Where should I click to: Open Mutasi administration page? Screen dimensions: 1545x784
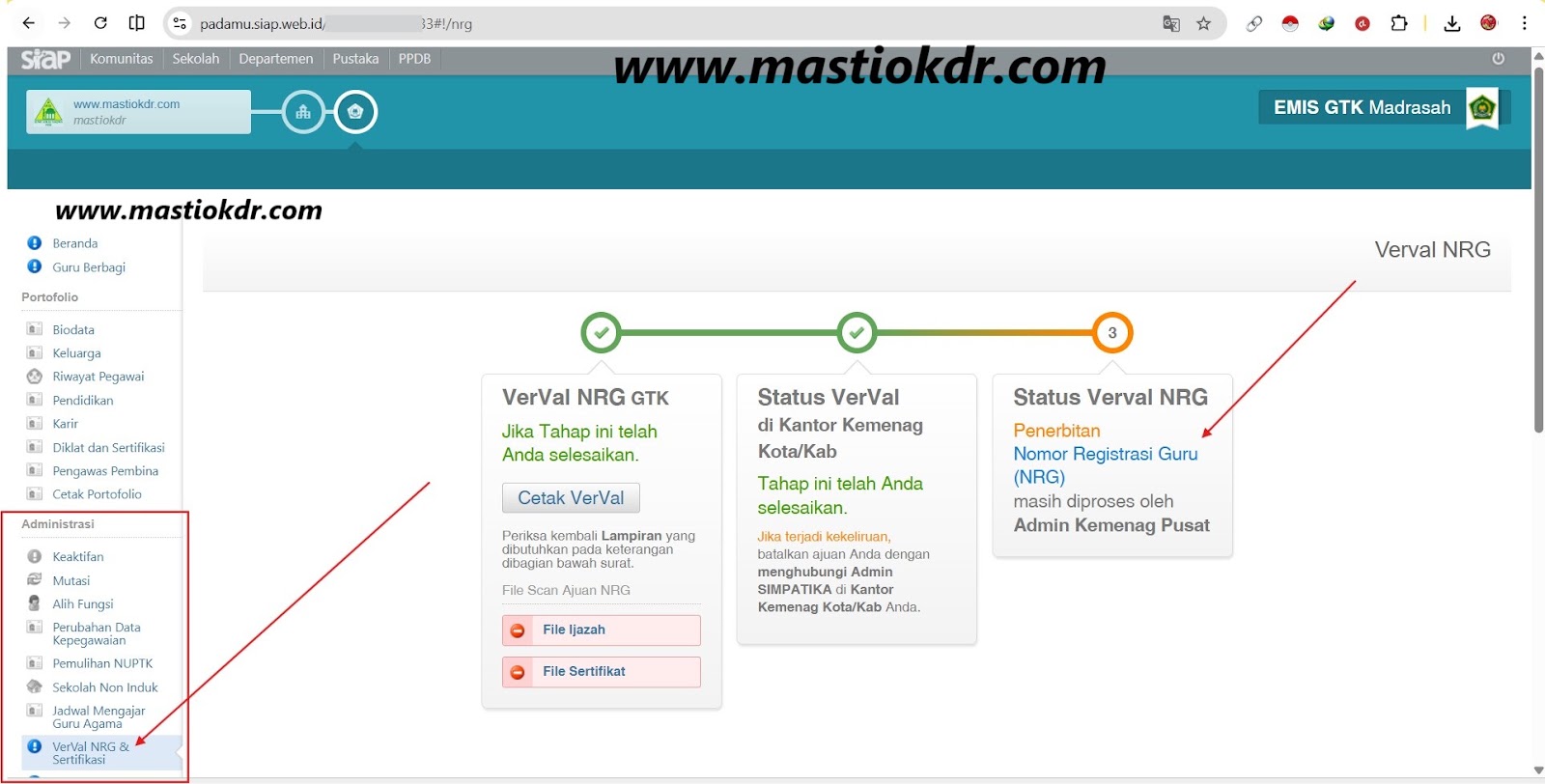click(x=71, y=581)
